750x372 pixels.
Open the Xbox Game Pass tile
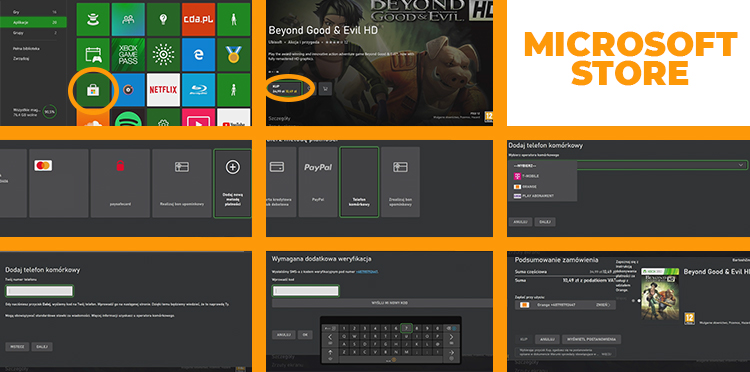pos(128,55)
